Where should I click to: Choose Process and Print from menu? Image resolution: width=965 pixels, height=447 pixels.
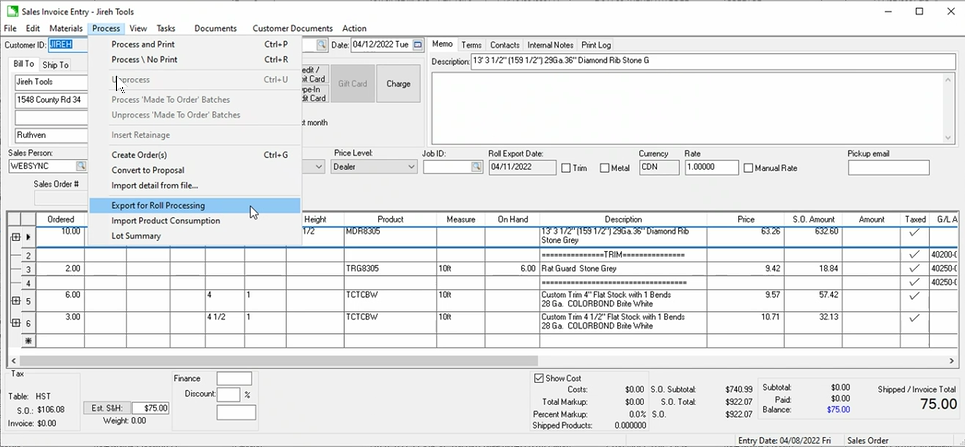coord(143,44)
